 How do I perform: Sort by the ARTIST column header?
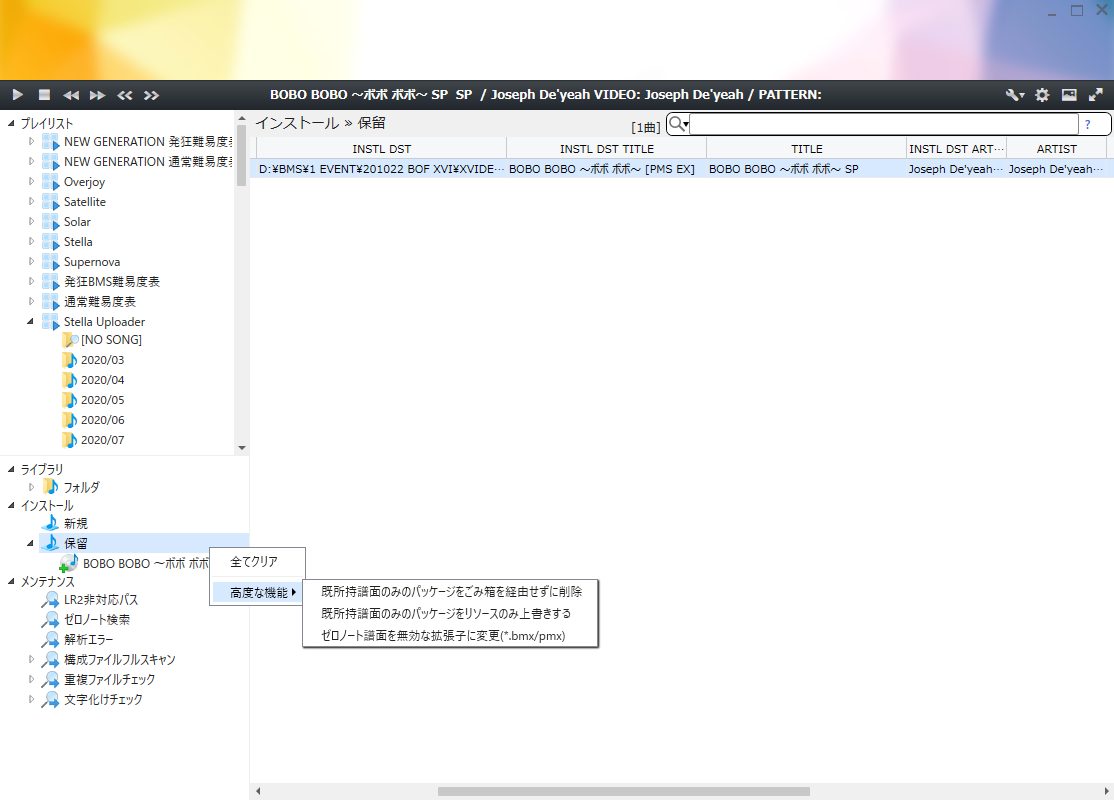1056,148
